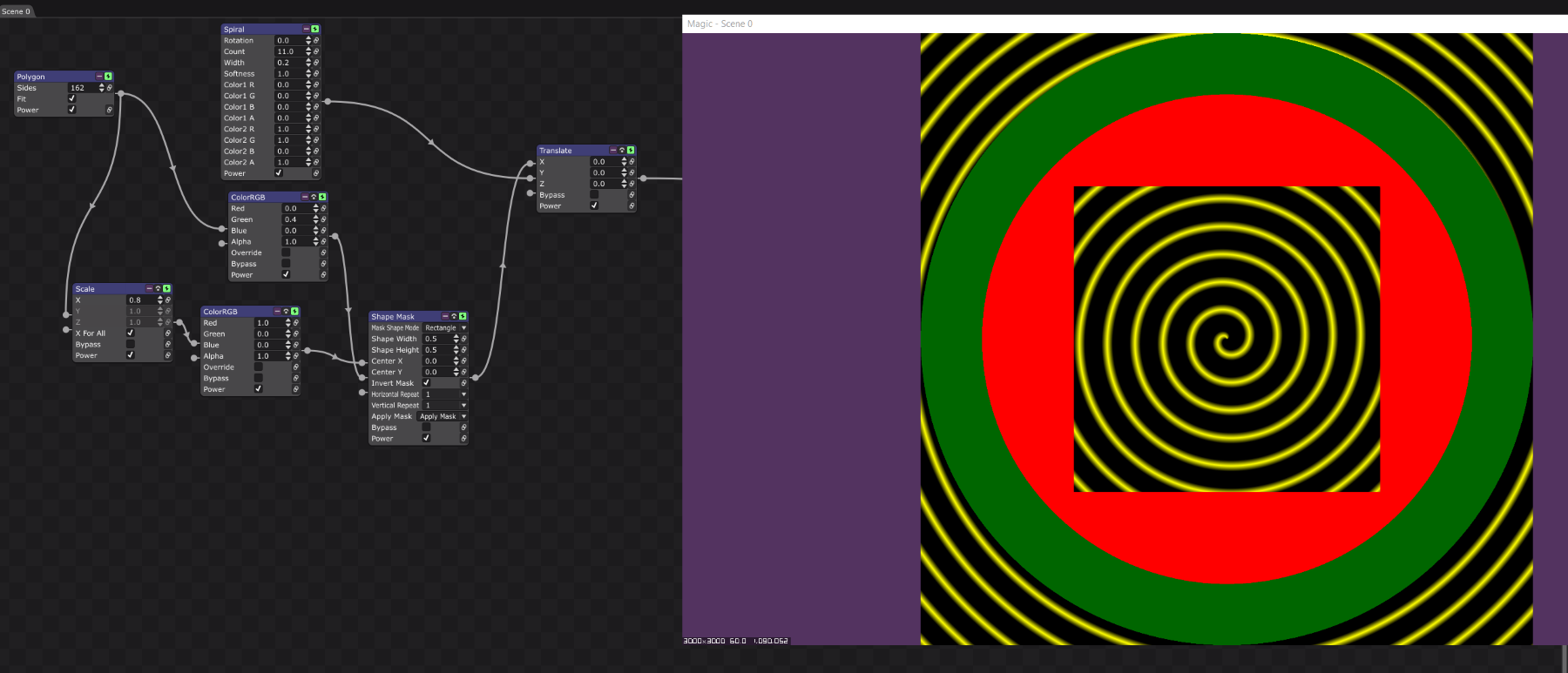Screen dimensions: 1568x673
Task: Toggle Power checkbox in Translate node
Action: [x=594, y=205]
